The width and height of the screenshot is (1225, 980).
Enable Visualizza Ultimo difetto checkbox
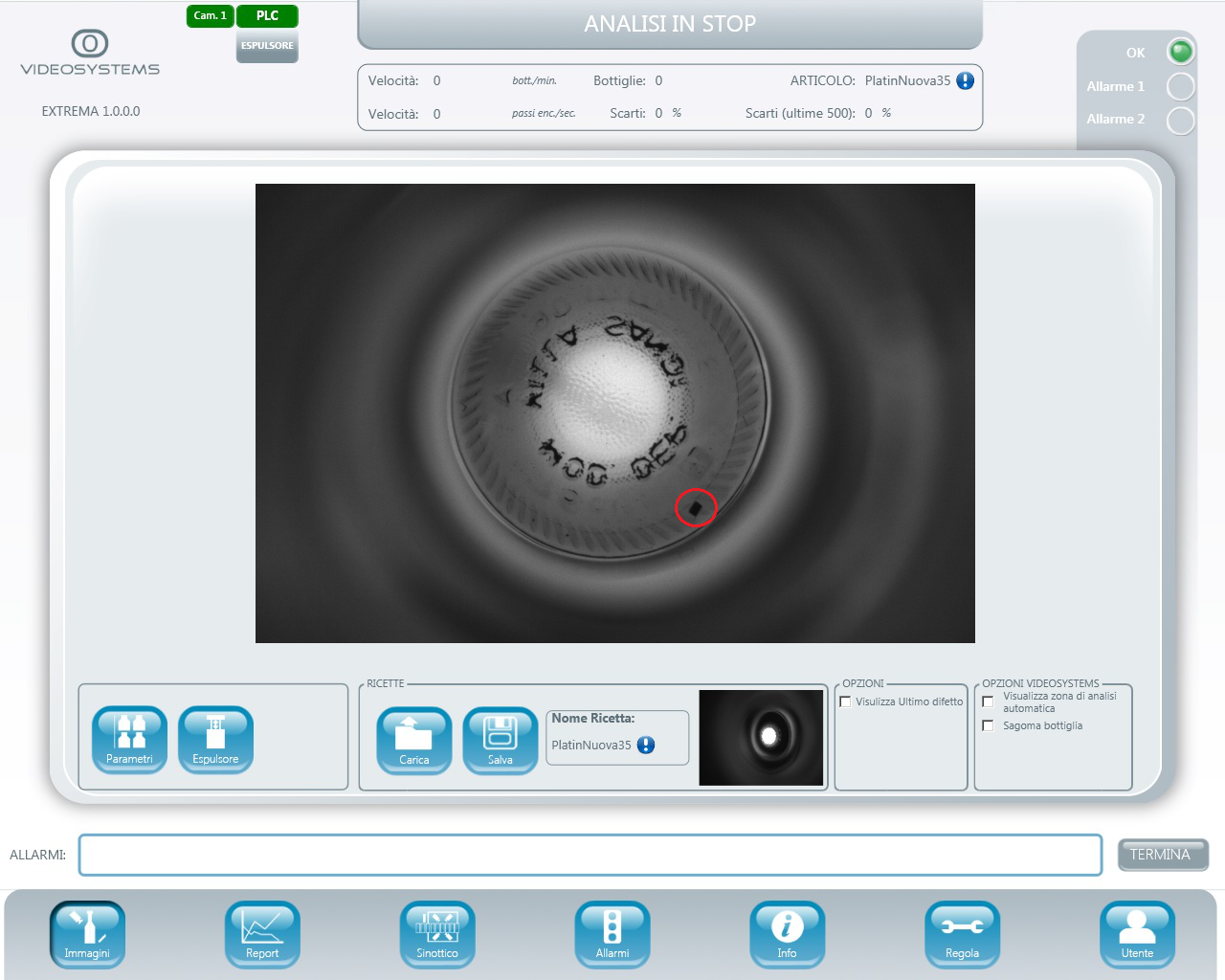click(845, 702)
